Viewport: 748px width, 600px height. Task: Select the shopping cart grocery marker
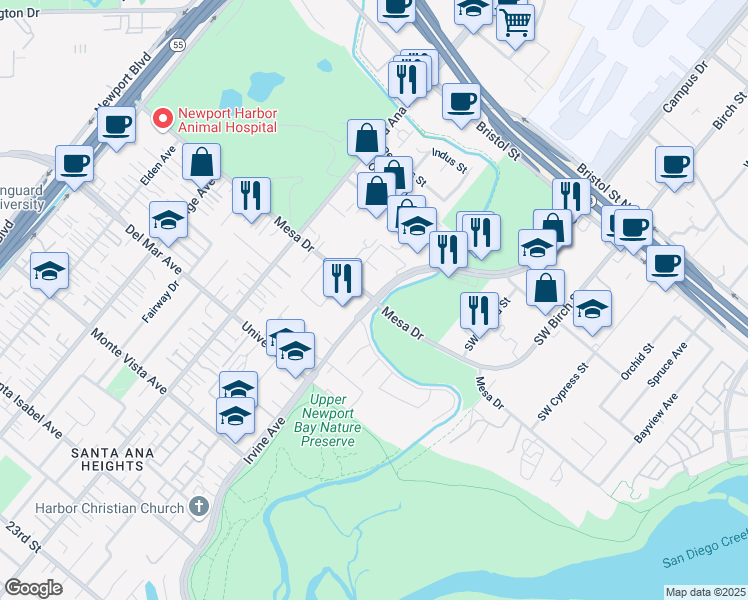click(515, 25)
